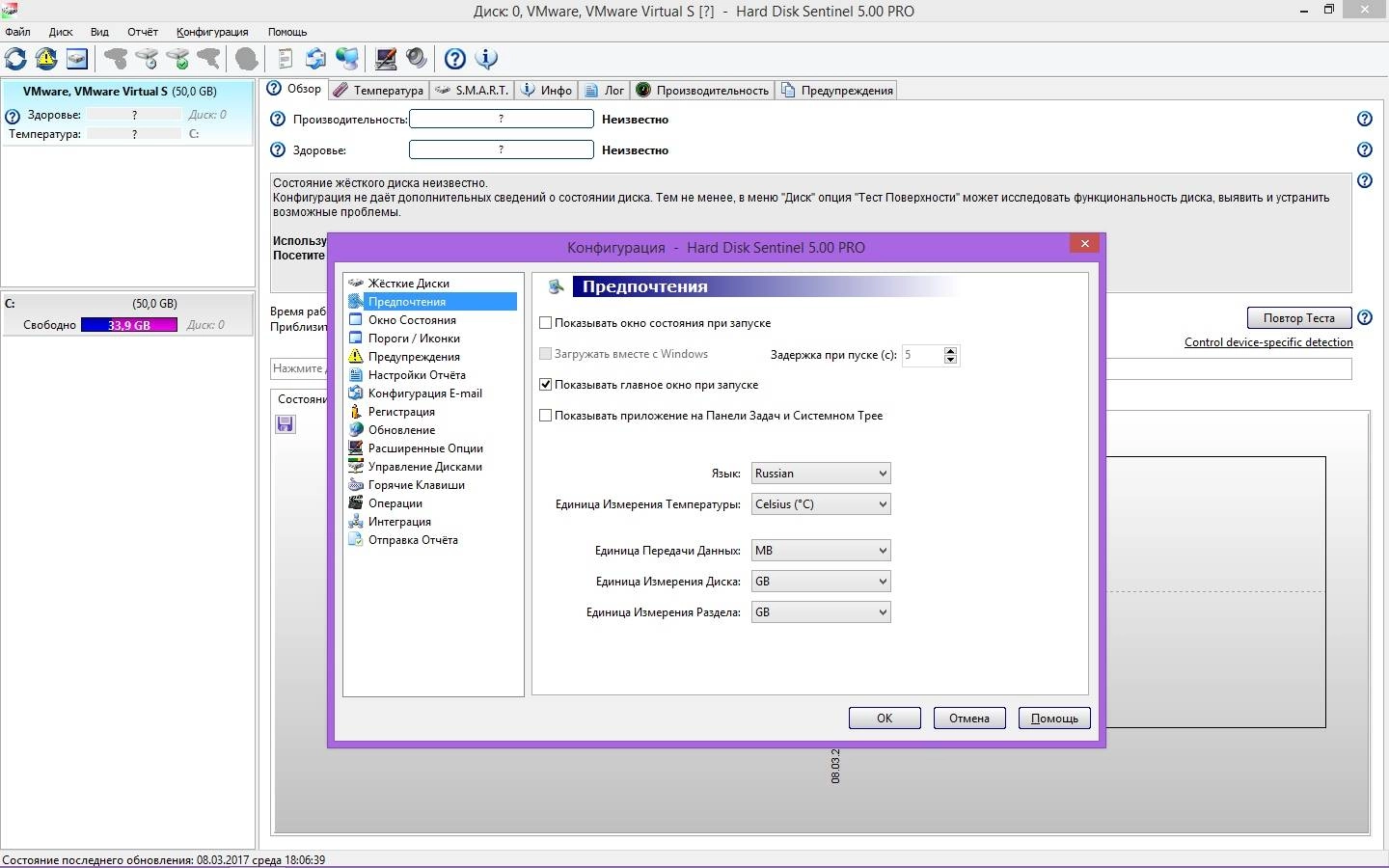
Task: Click the disk with green checkmark icon
Action: [177, 59]
